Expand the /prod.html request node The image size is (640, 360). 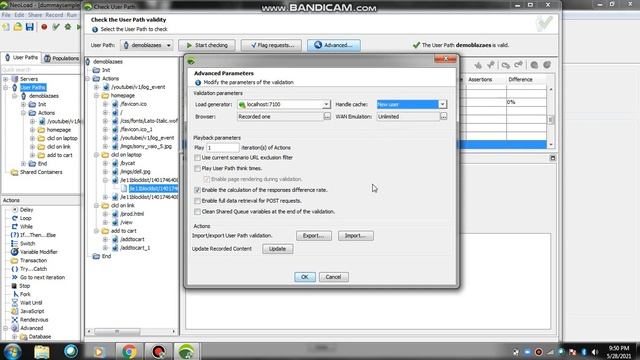[x=105, y=214]
